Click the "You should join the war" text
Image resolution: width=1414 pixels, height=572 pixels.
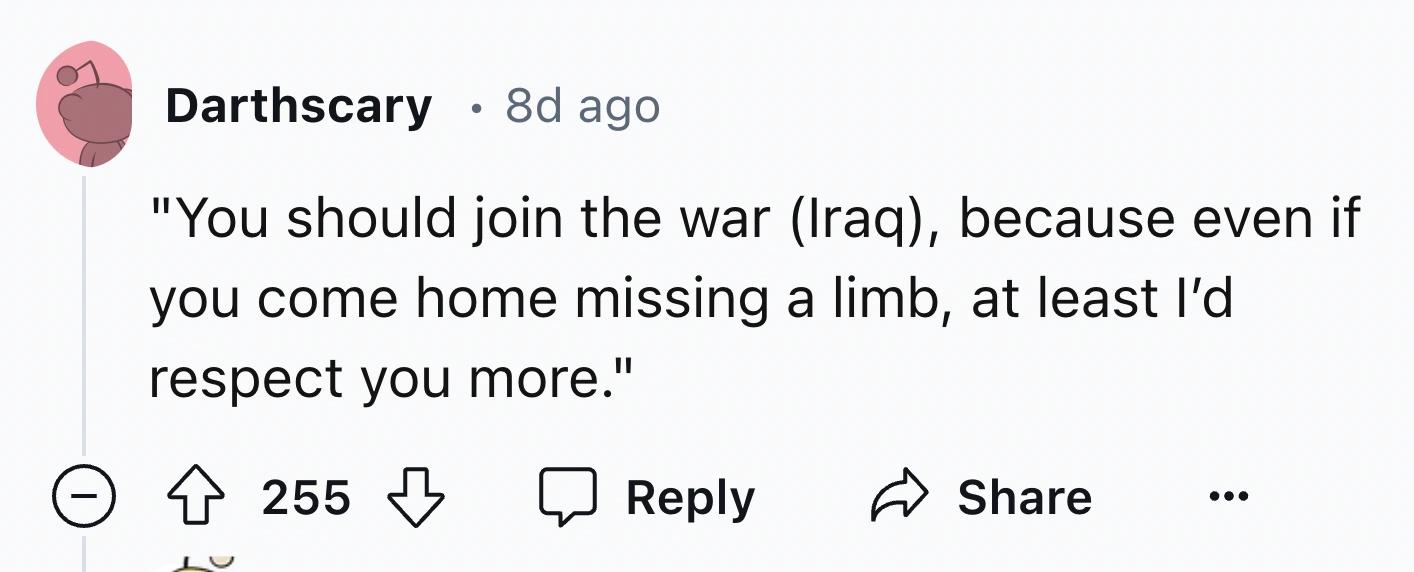[462, 218]
